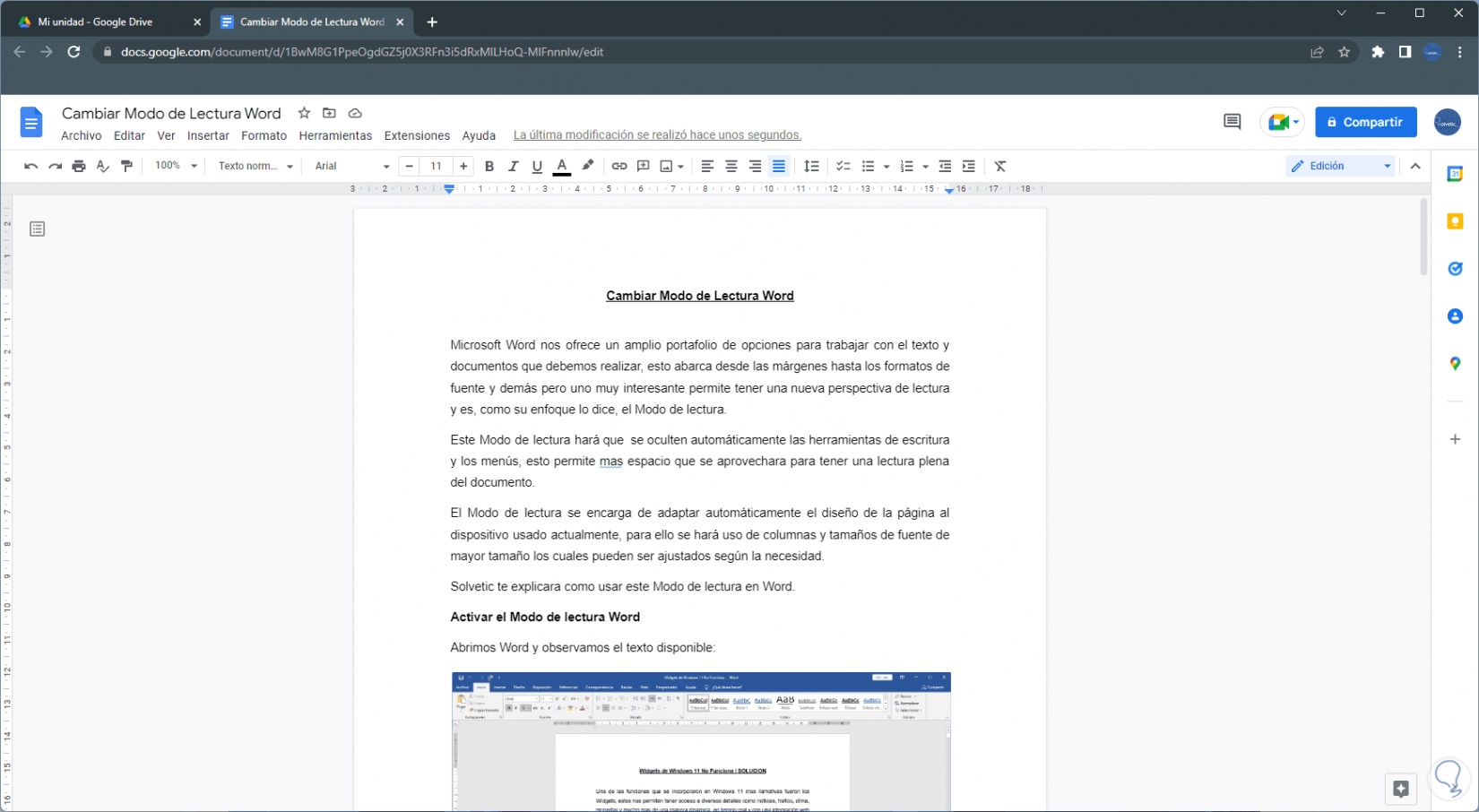Clear formatting with the toolbar icon
Image resolution: width=1479 pixels, height=812 pixels.
pos(1000,166)
